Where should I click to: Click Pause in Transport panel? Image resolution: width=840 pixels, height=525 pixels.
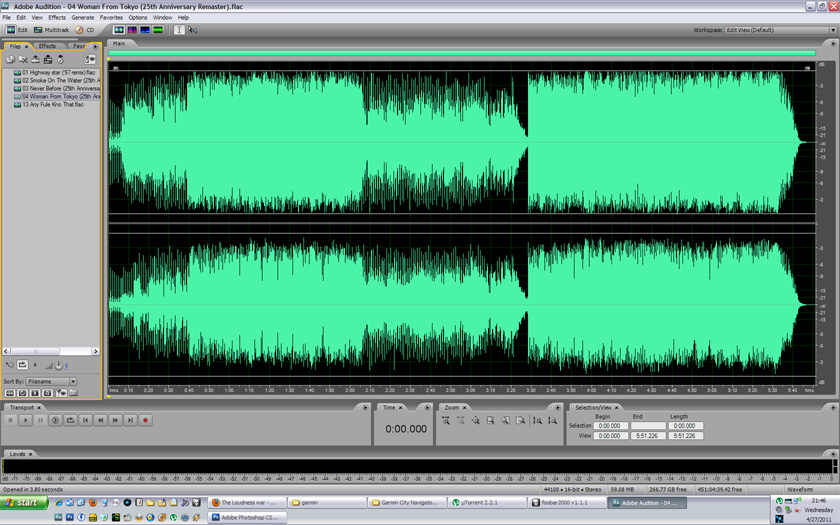pyautogui.click(x=40, y=421)
